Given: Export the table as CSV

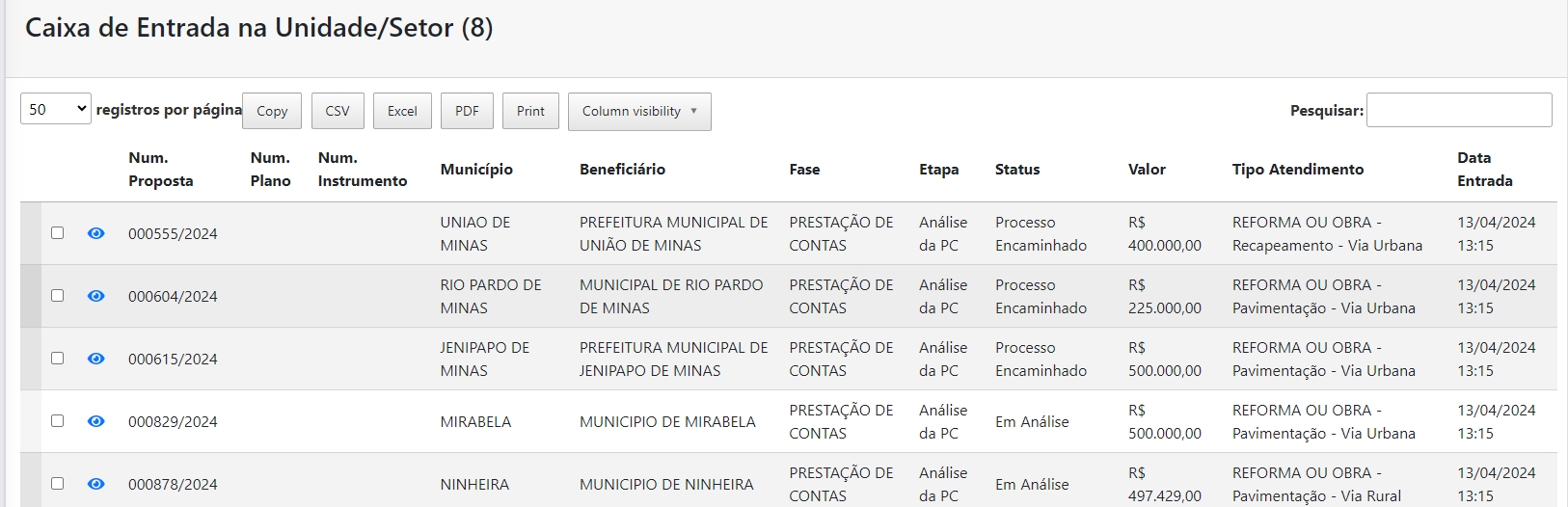Looking at the screenshot, I should coord(338,111).
